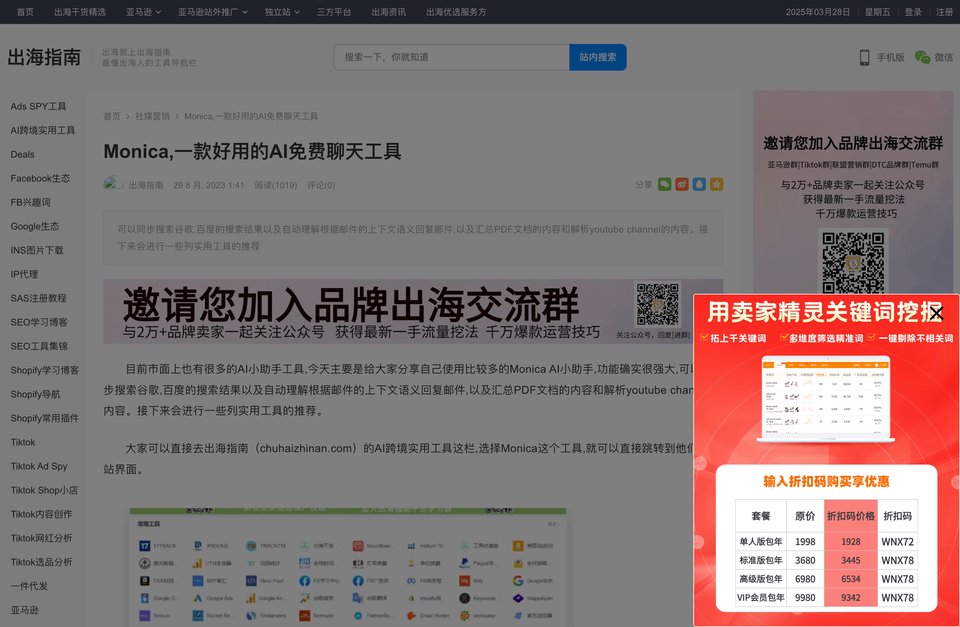Click the 评论(0) comments link
The image size is (960, 627).
pyautogui.click(x=321, y=185)
